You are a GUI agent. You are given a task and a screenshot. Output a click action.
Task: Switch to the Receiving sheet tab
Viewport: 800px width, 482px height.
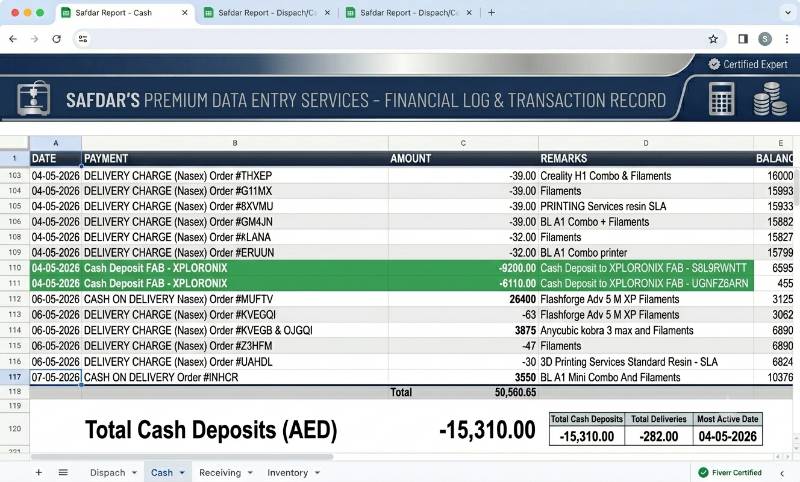coord(220,473)
